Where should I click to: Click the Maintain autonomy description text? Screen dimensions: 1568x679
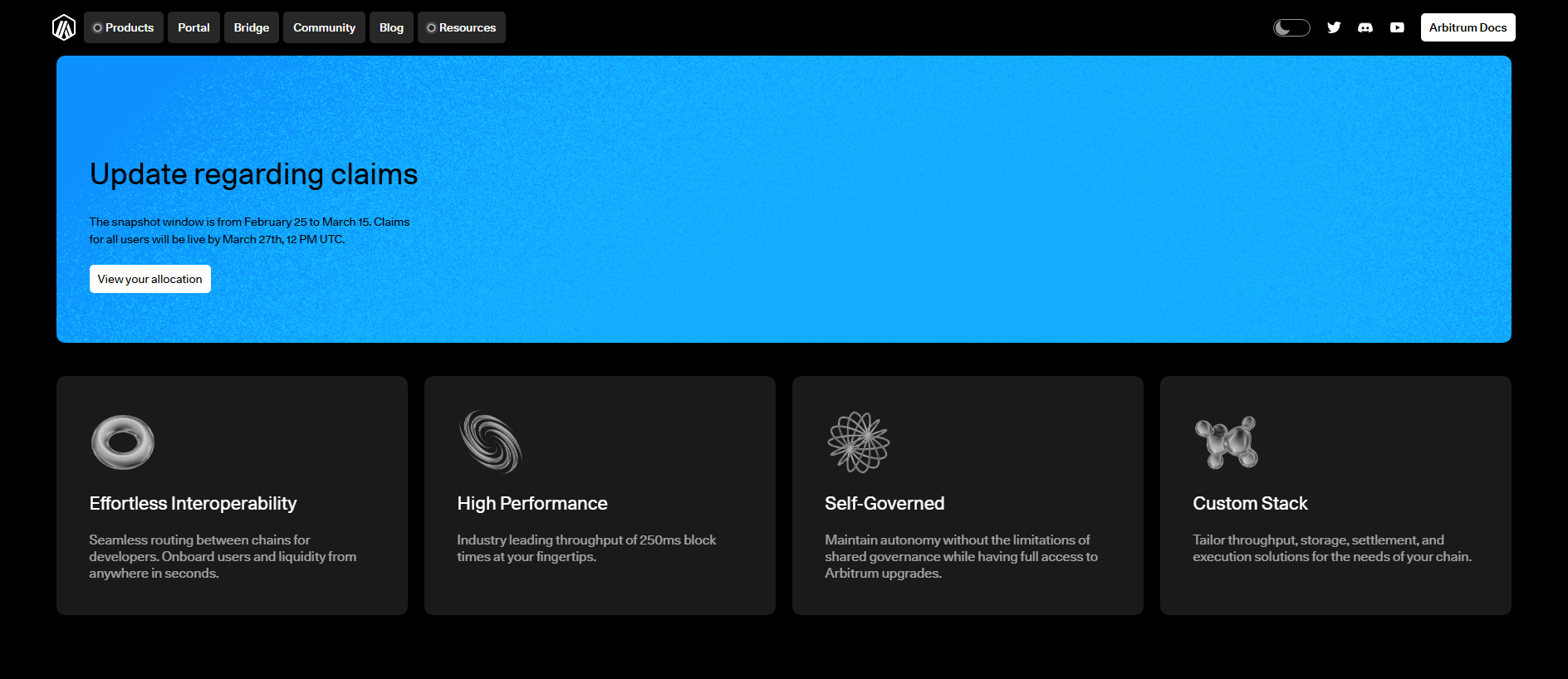click(x=961, y=556)
